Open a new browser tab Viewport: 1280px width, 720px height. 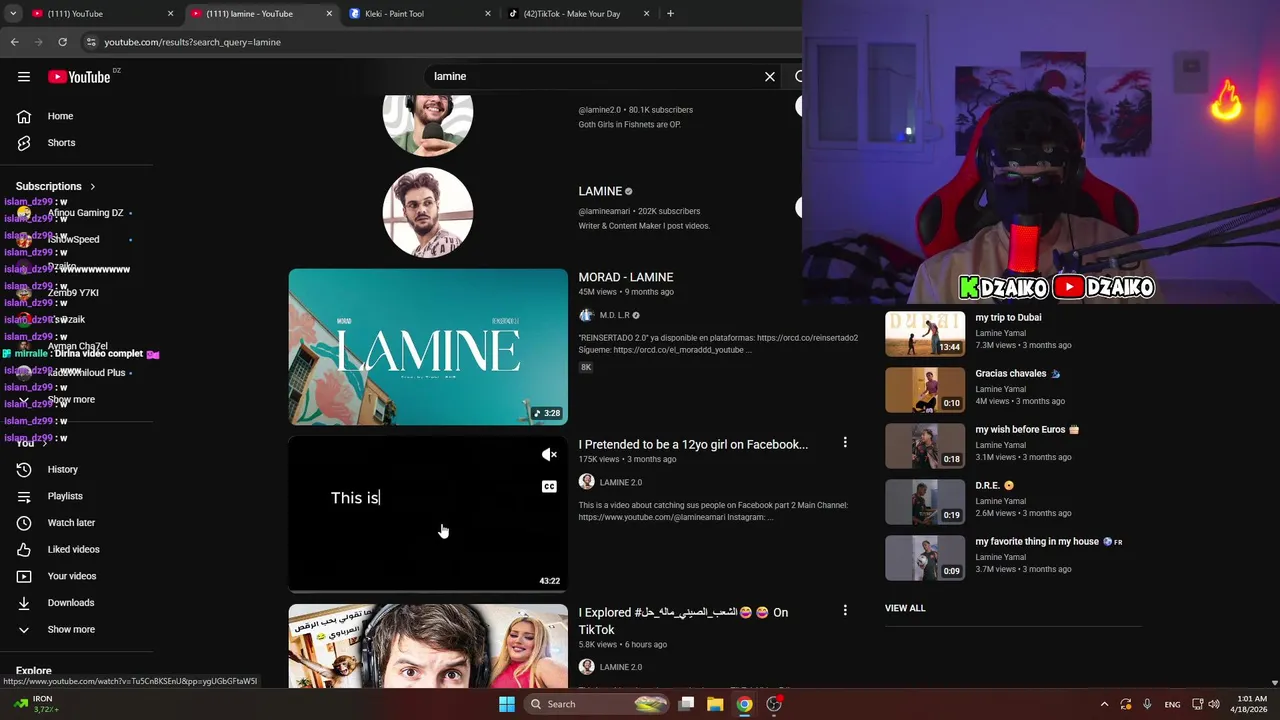[670, 14]
